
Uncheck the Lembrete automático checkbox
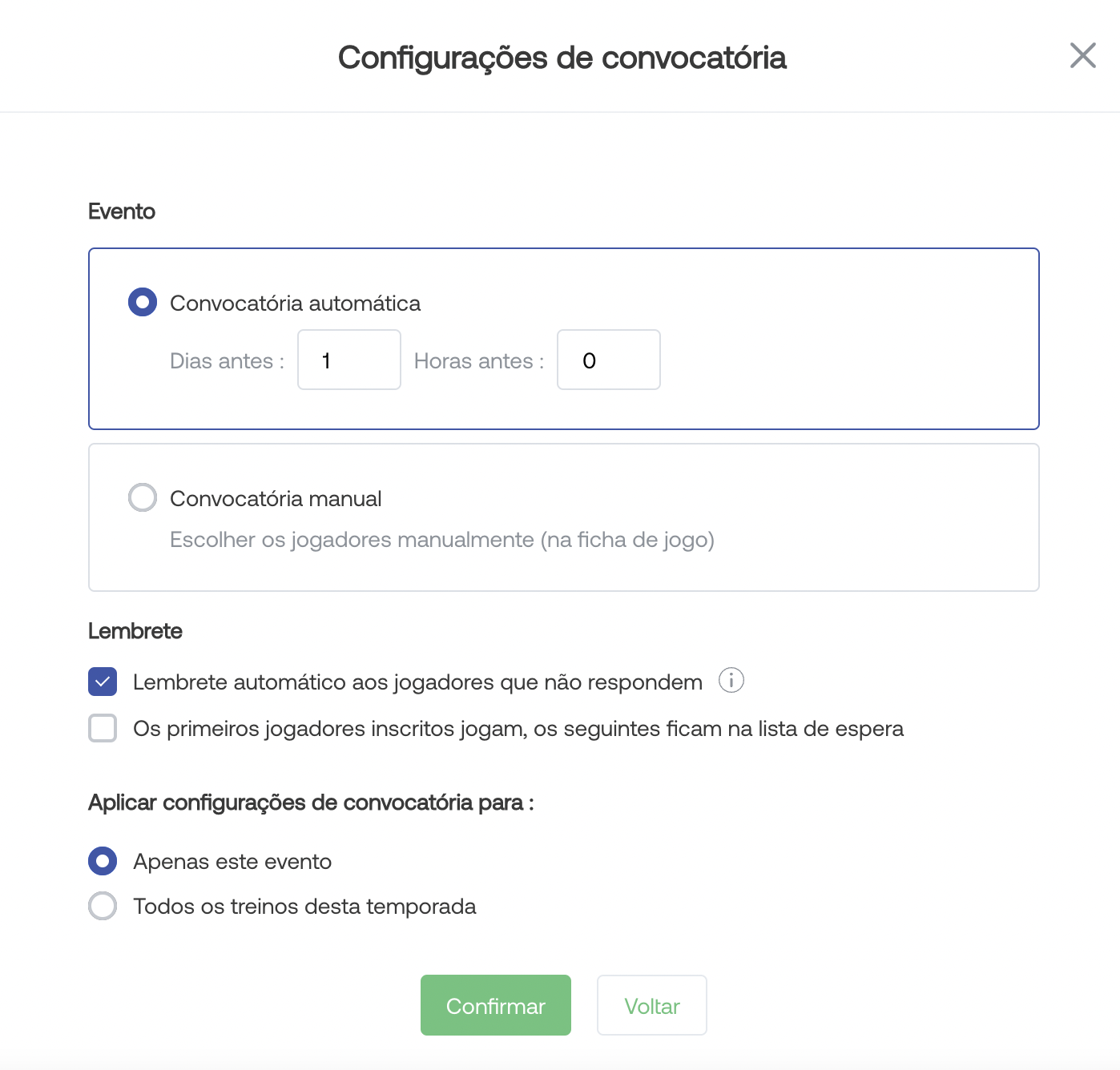pos(103,682)
